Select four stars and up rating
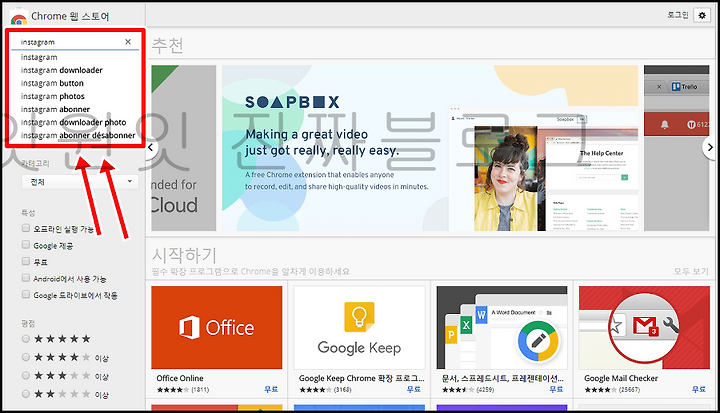Viewport: 720px width, 413px height. 26,357
